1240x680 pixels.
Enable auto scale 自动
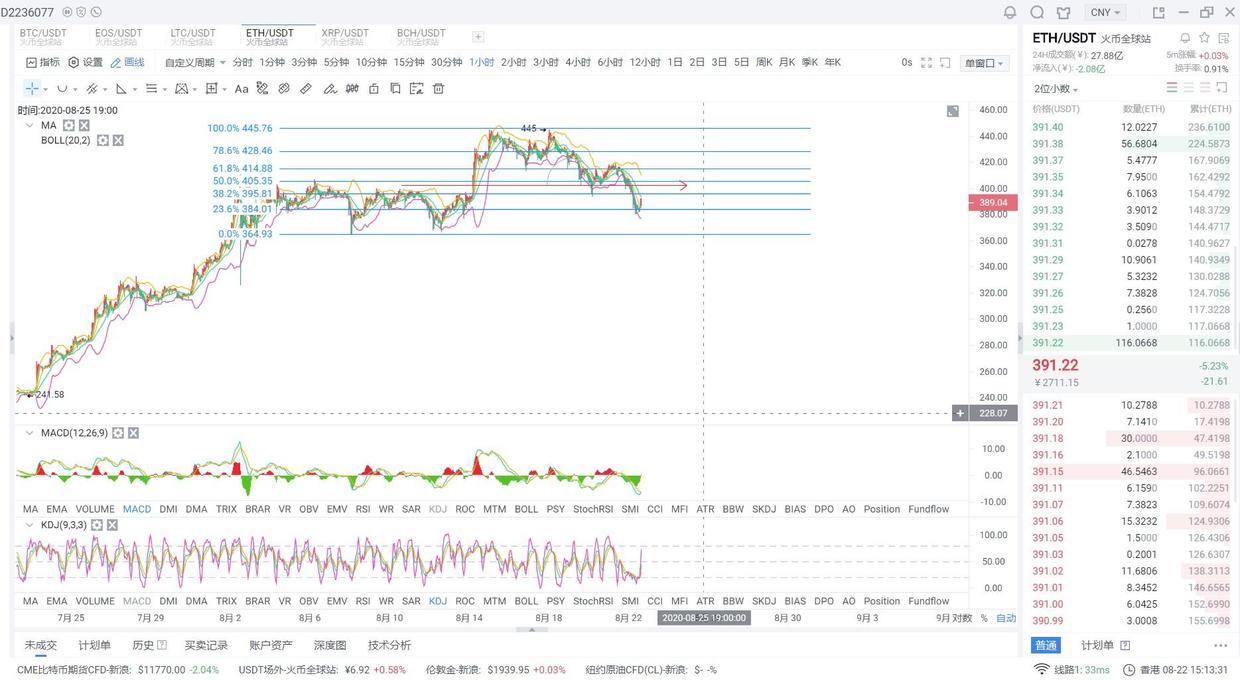(x=1006, y=618)
